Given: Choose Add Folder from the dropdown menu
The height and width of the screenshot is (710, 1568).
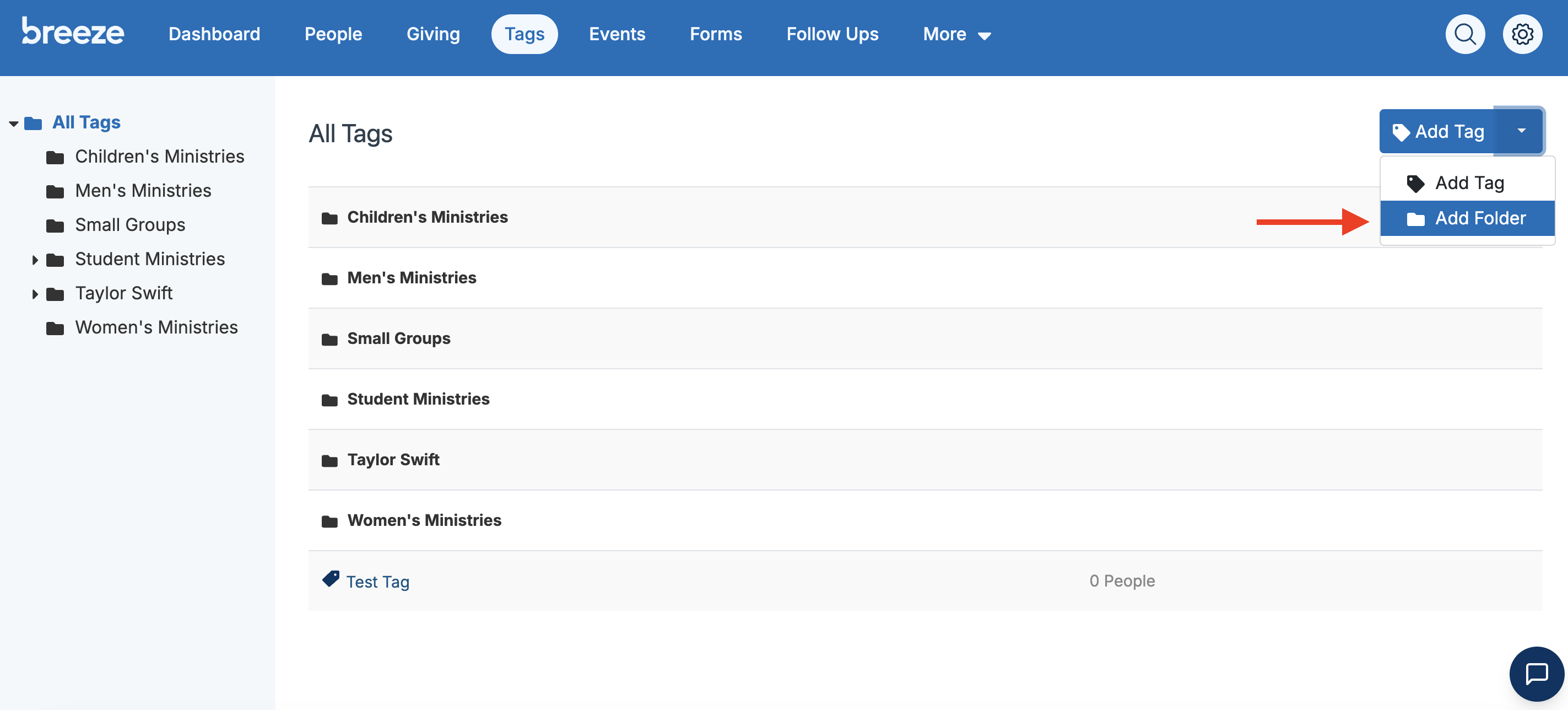Looking at the screenshot, I should point(1467,218).
